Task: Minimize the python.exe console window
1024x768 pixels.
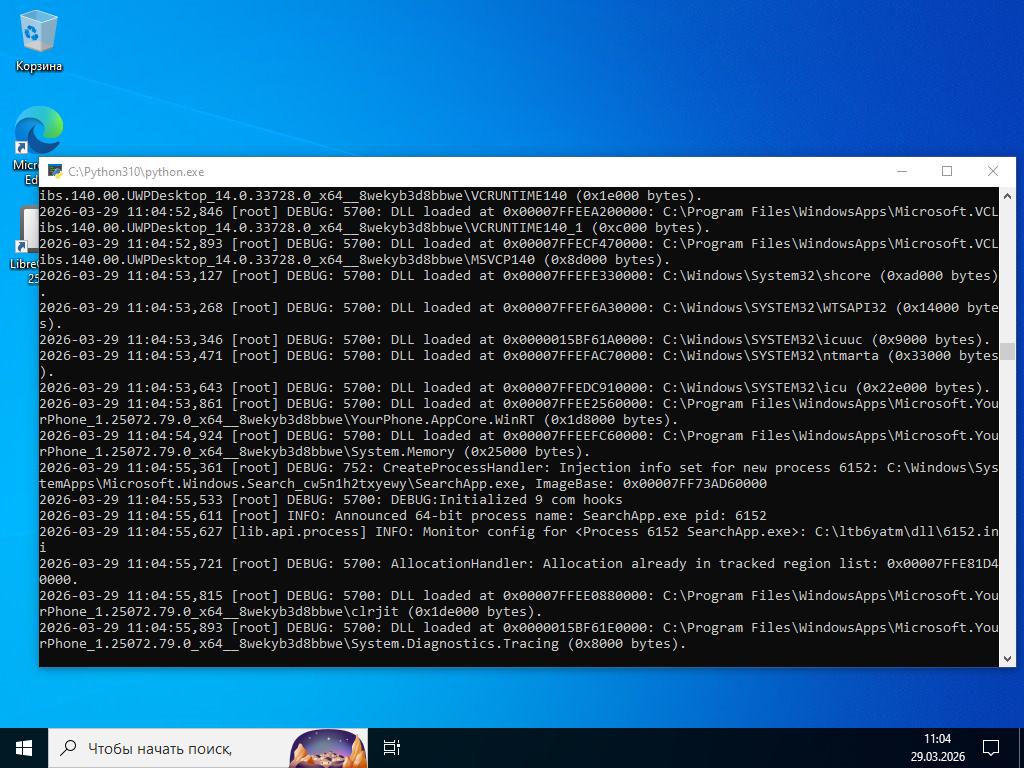Action: click(901, 171)
